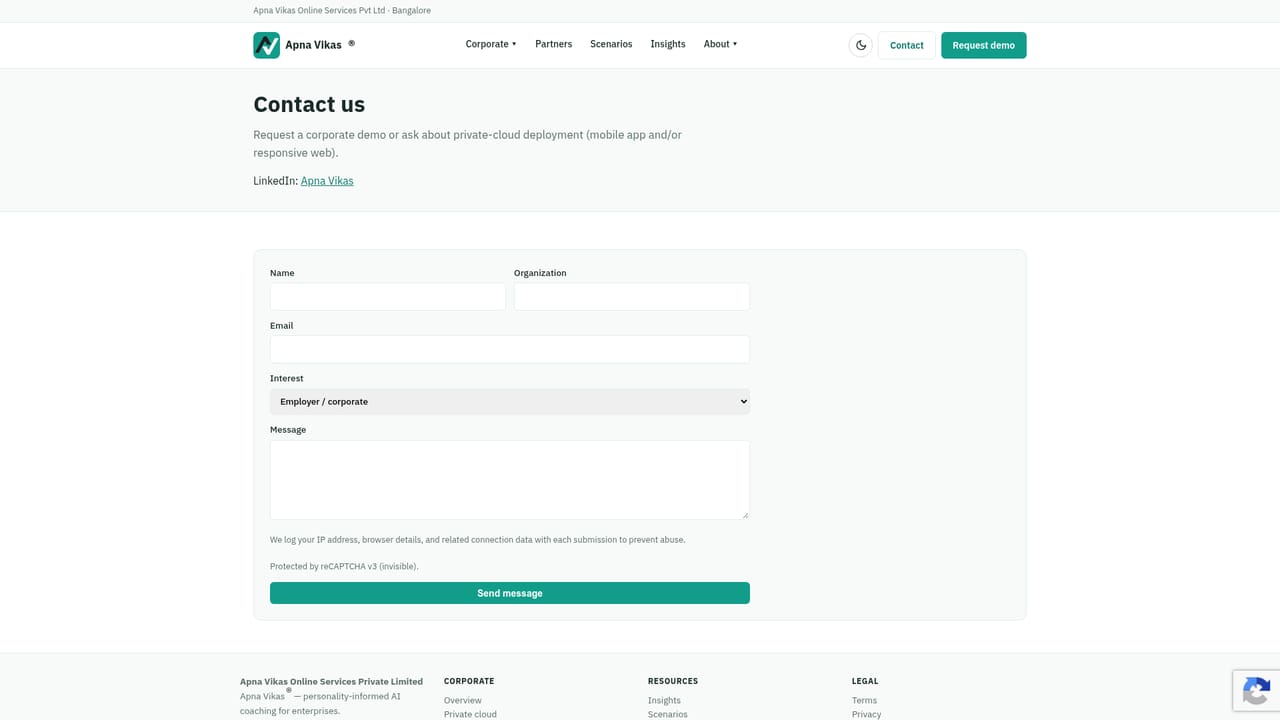This screenshot has height=720, width=1280.
Task: Open Insights in the top navigation
Action: coord(668,44)
